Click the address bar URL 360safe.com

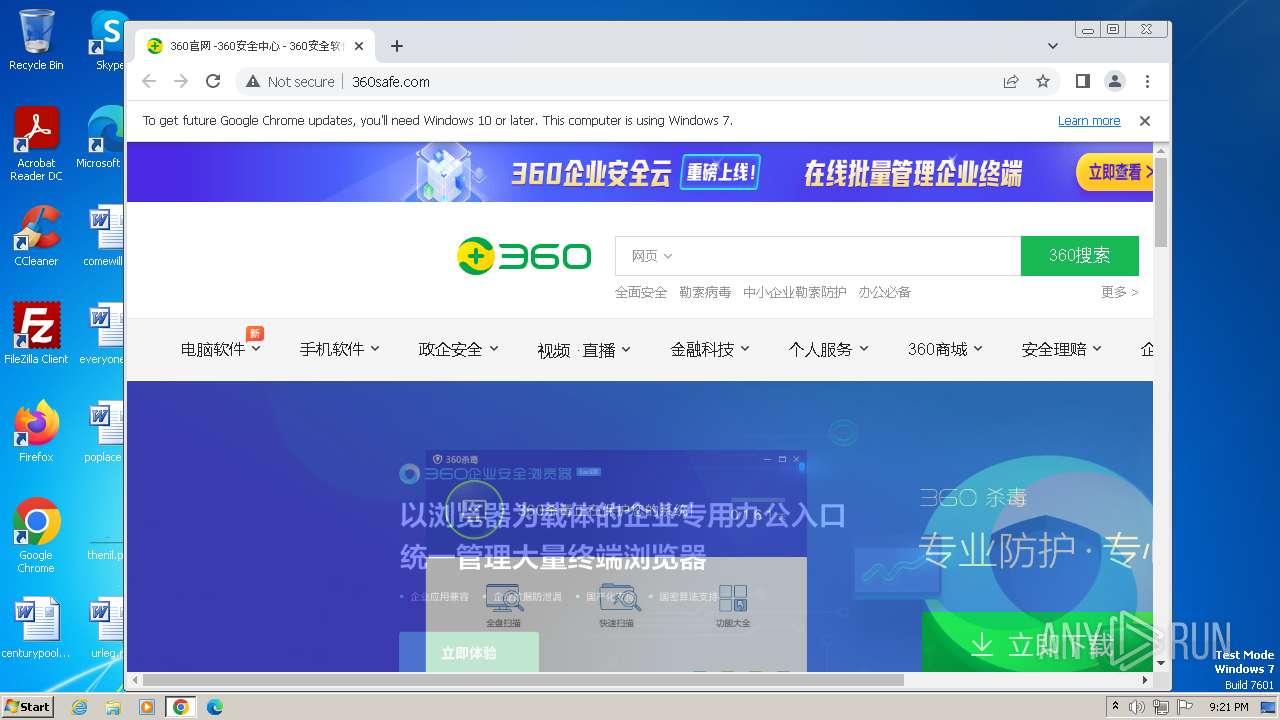coord(391,82)
